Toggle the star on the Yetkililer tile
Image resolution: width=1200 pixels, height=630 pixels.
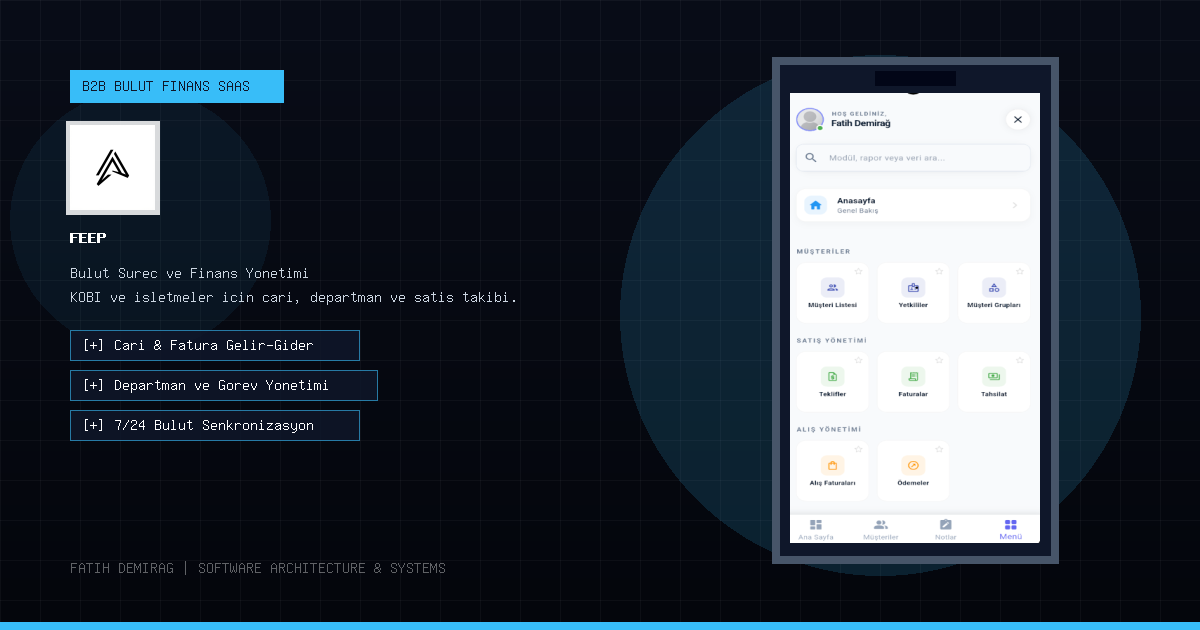[939, 271]
